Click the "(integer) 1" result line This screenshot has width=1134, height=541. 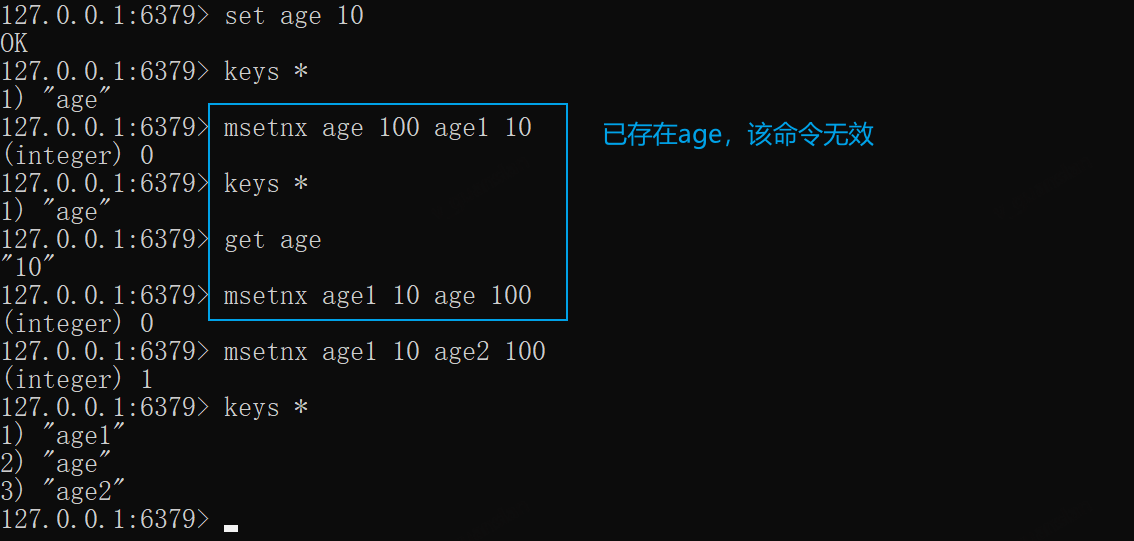click(x=77, y=380)
